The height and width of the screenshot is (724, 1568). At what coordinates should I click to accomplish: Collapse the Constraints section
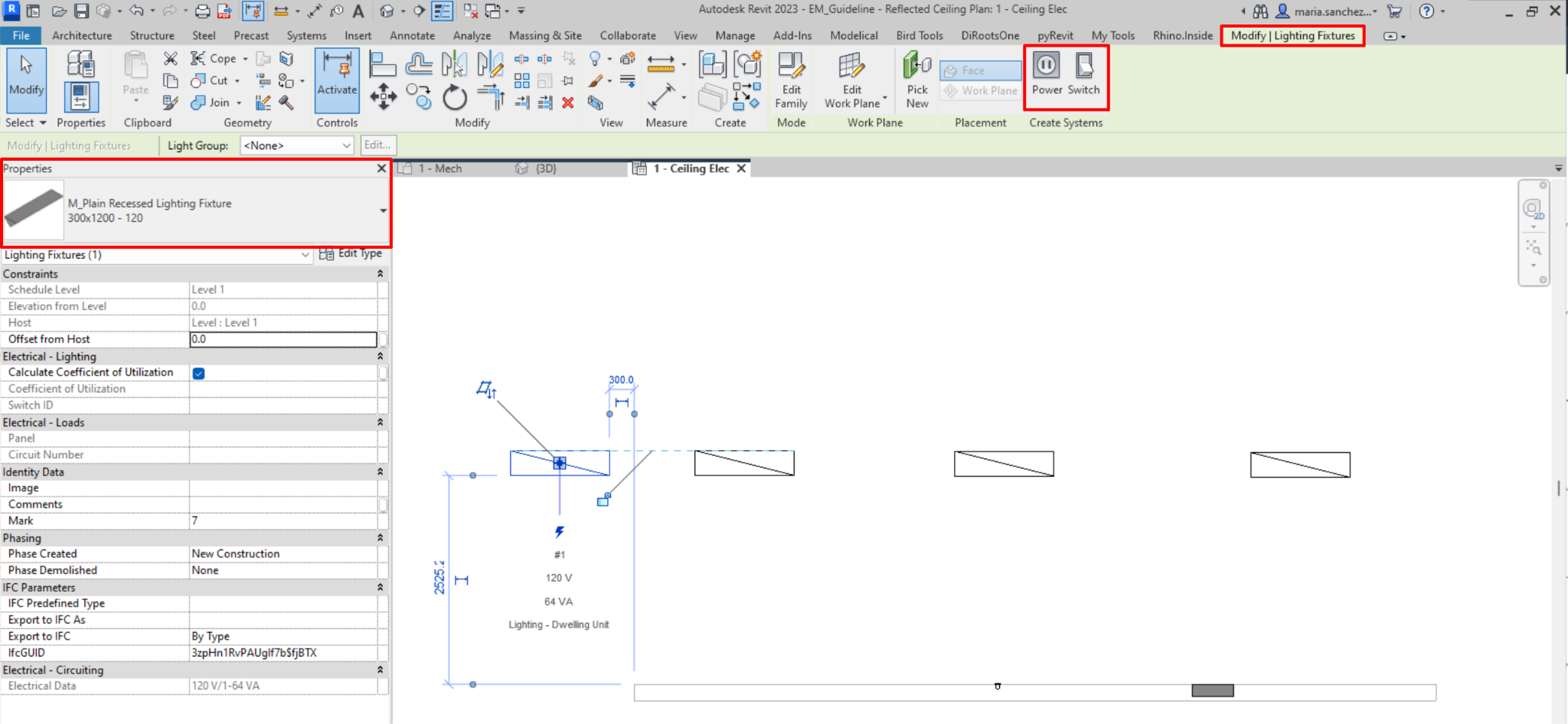(x=380, y=274)
